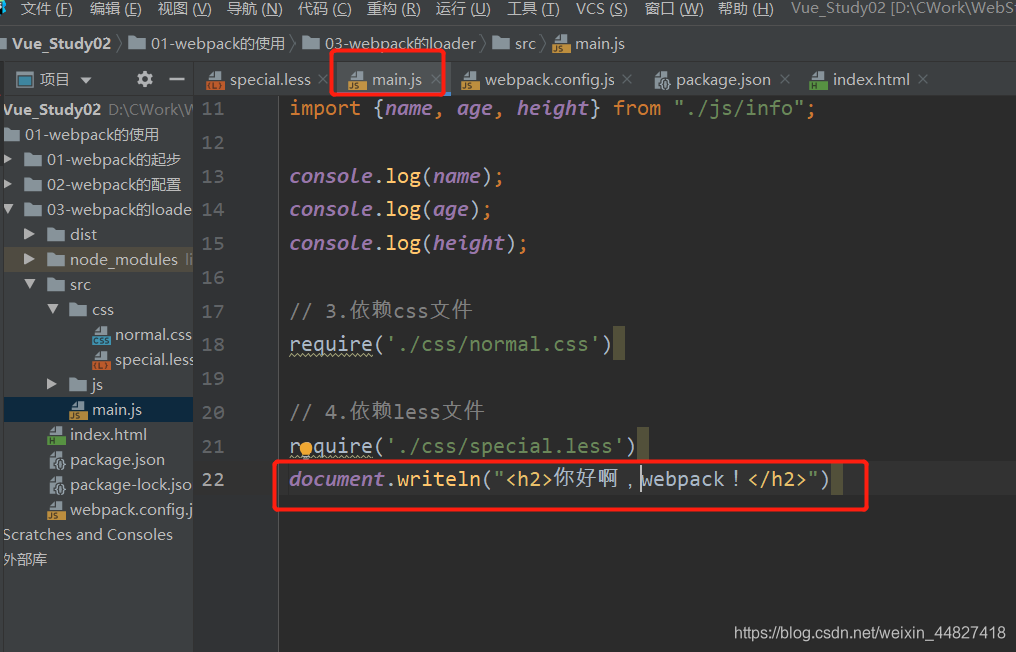The width and height of the screenshot is (1016, 652).
Task: Collapse the 03-webpack的loader folder arrow
Action: (x=8, y=209)
